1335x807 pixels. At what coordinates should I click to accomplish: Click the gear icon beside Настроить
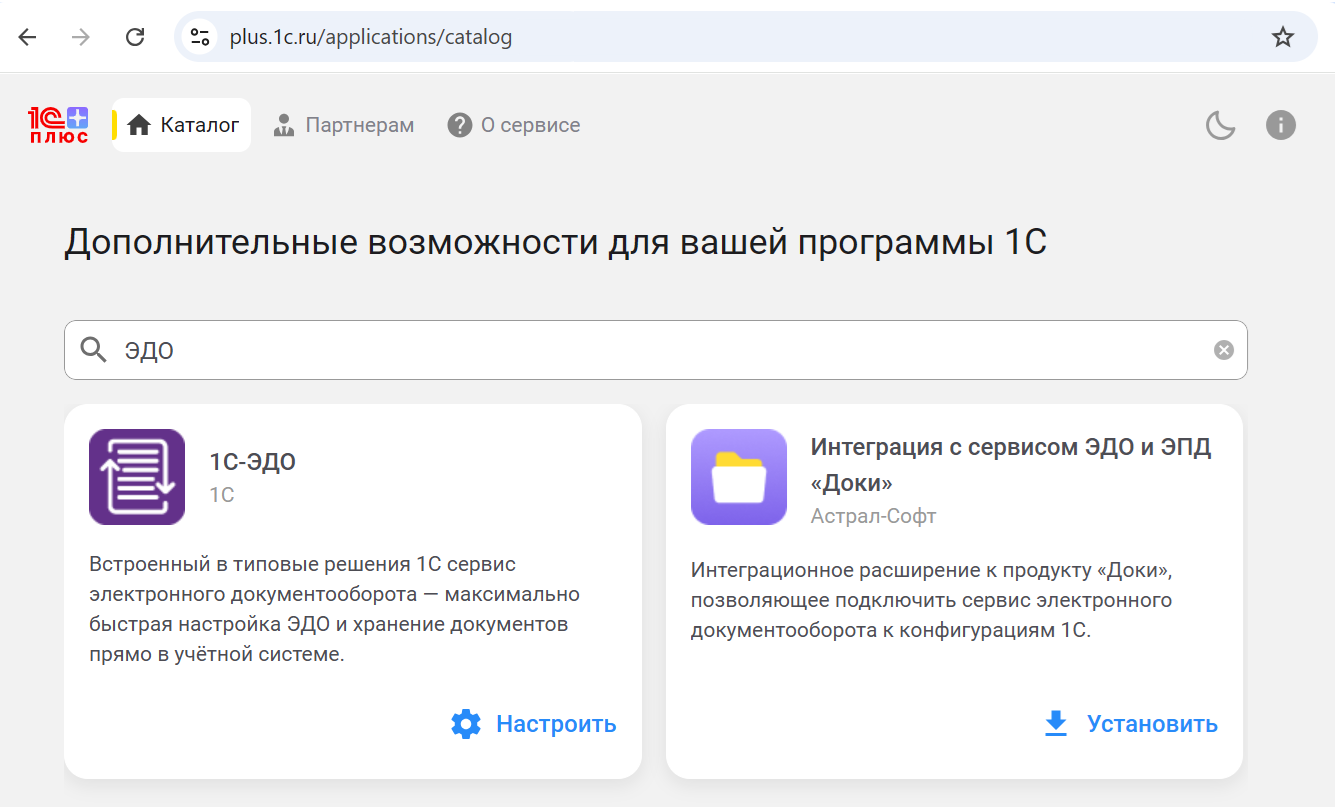(x=466, y=724)
